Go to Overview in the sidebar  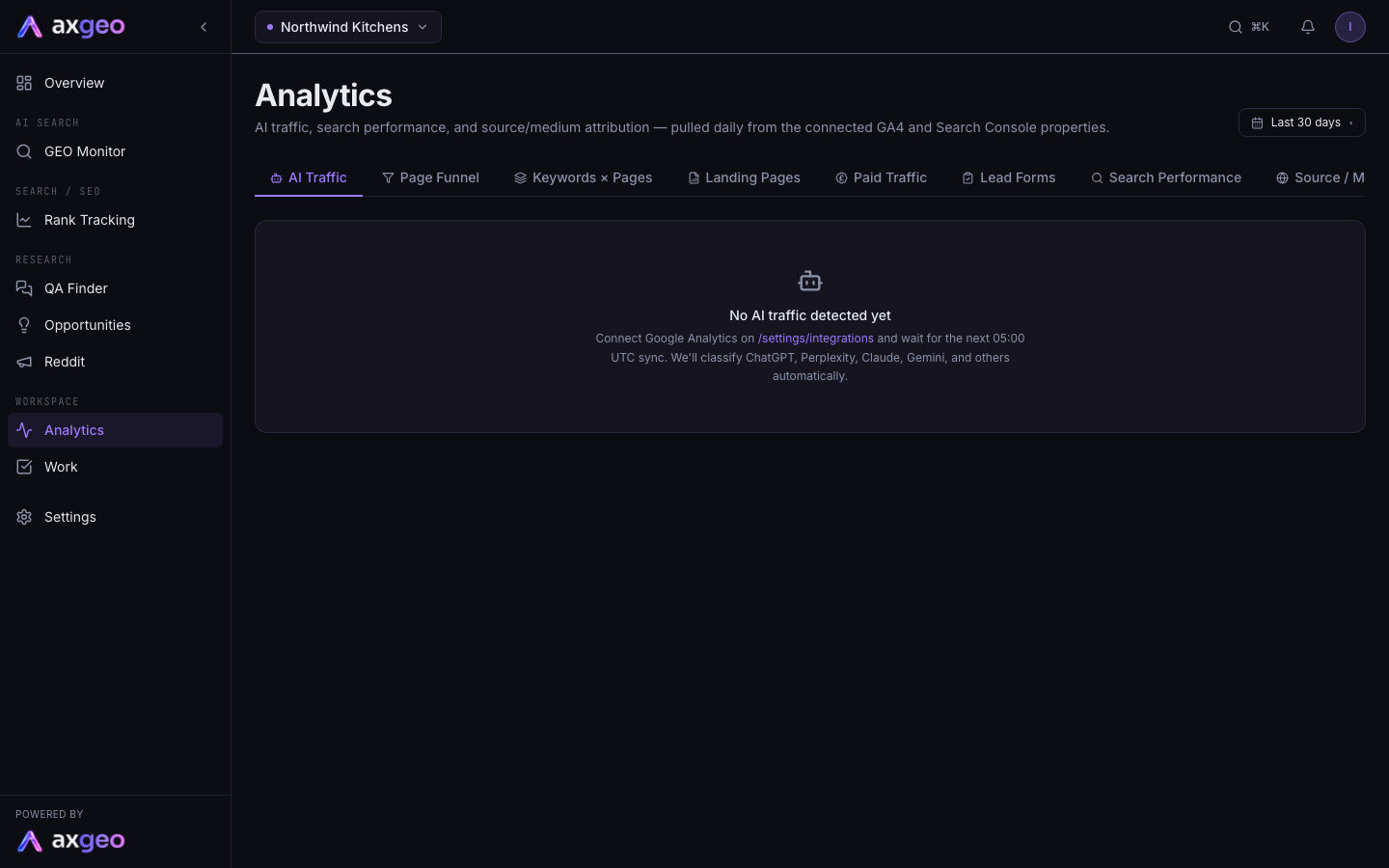pos(115,83)
